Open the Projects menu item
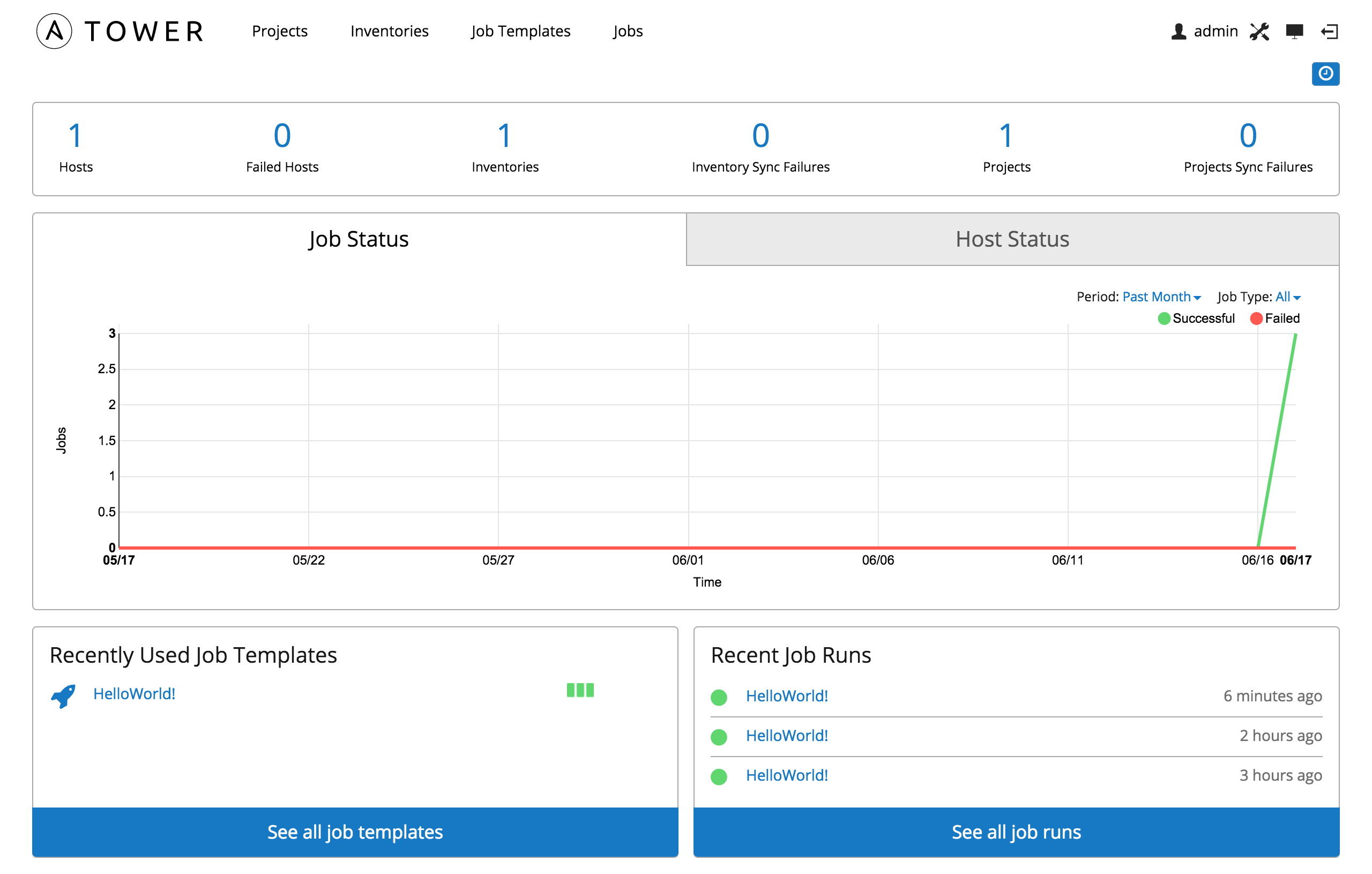The height and width of the screenshot is (874, 1372). tap(280, 30)
